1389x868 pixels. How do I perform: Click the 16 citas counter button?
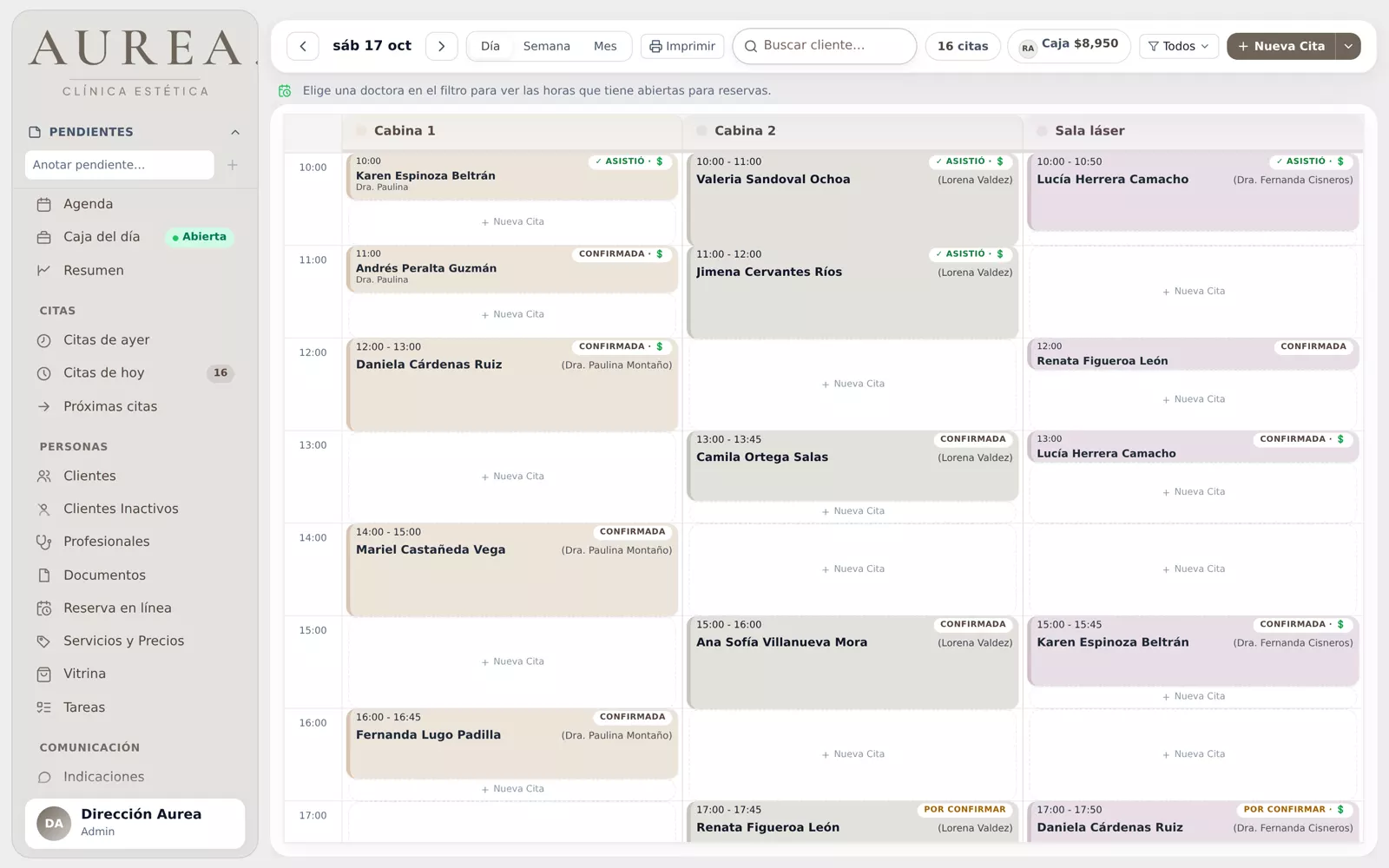(963, 46)
